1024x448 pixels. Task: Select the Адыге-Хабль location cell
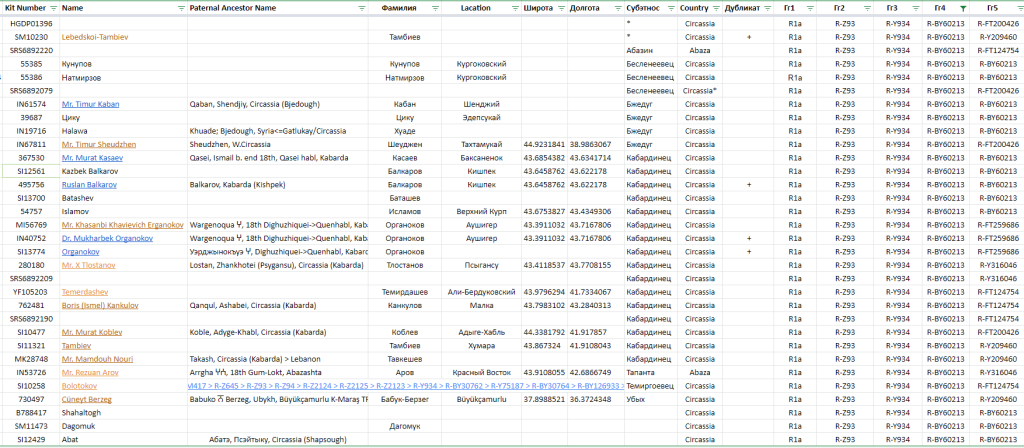(481, 332)
